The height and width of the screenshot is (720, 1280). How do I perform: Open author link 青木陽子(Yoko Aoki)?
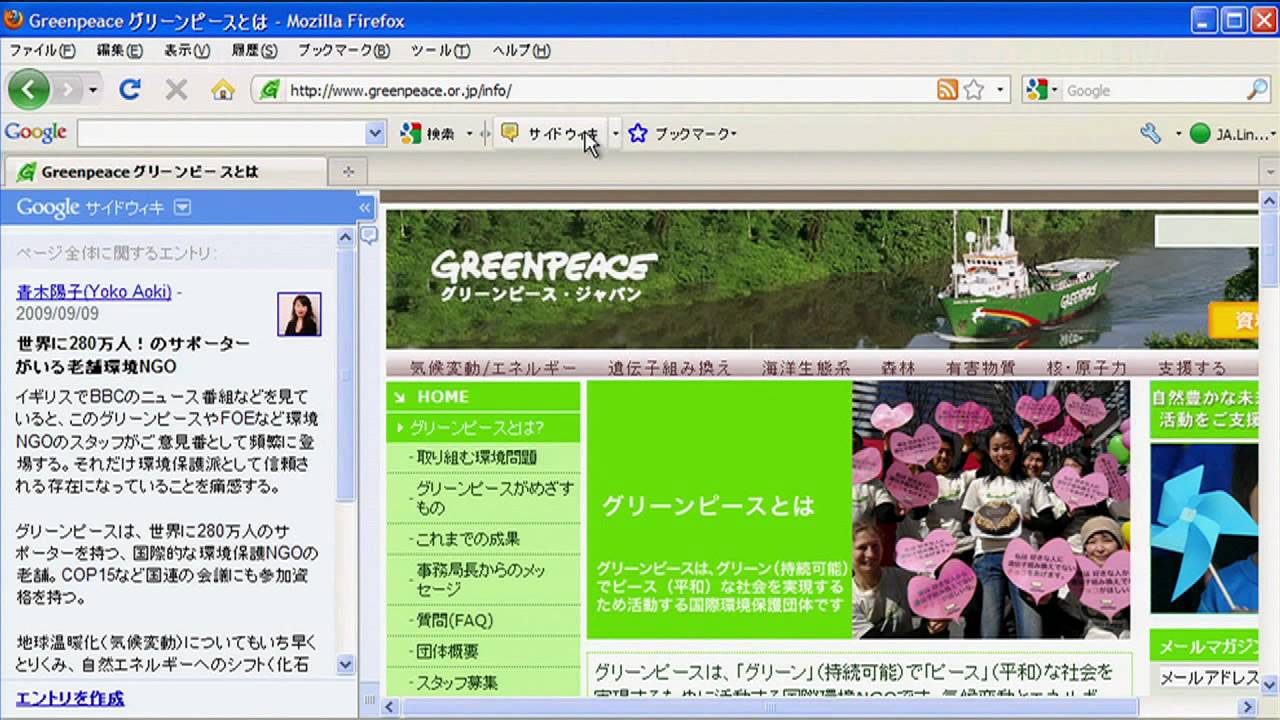[94, 292]
